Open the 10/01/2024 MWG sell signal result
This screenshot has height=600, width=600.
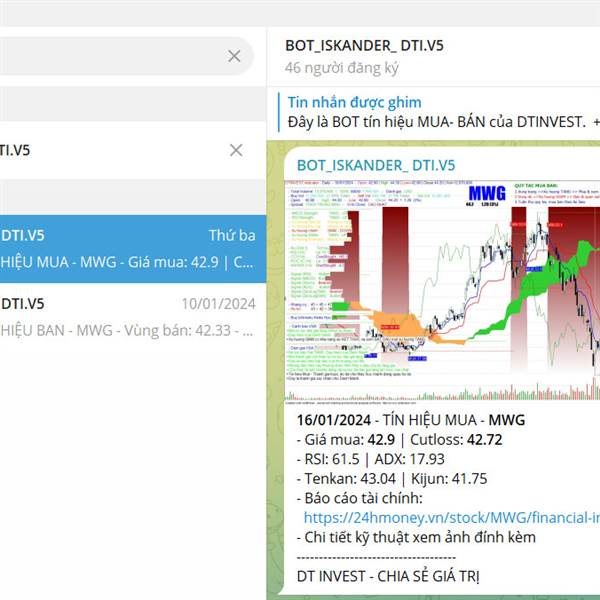(x=133, y=317)
